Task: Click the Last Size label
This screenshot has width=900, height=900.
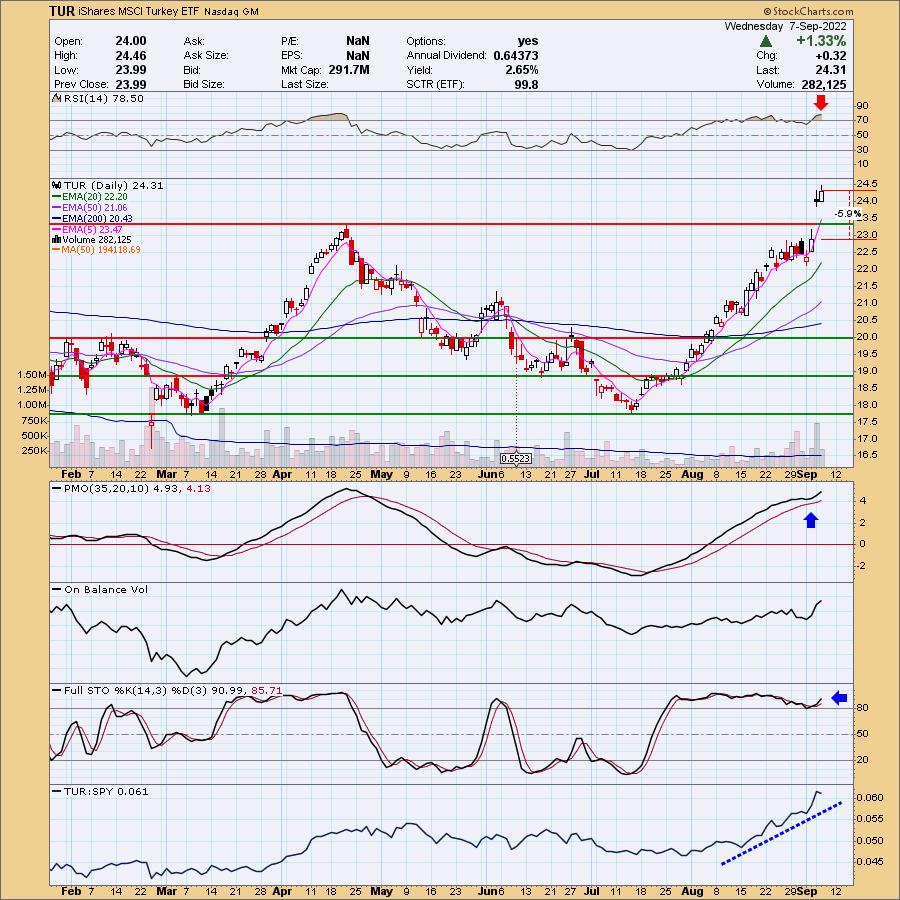Action: pyautogui.click(x=305, y=84)
